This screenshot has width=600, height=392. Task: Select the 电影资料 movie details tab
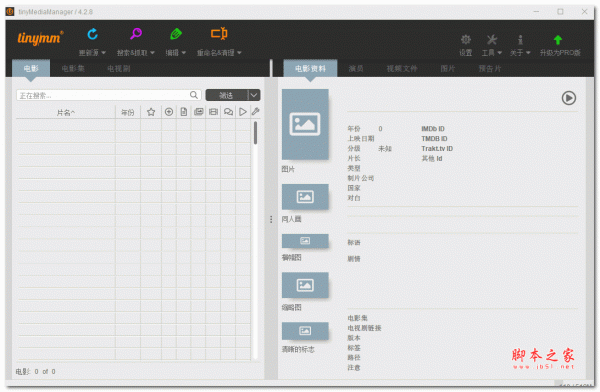310,68
